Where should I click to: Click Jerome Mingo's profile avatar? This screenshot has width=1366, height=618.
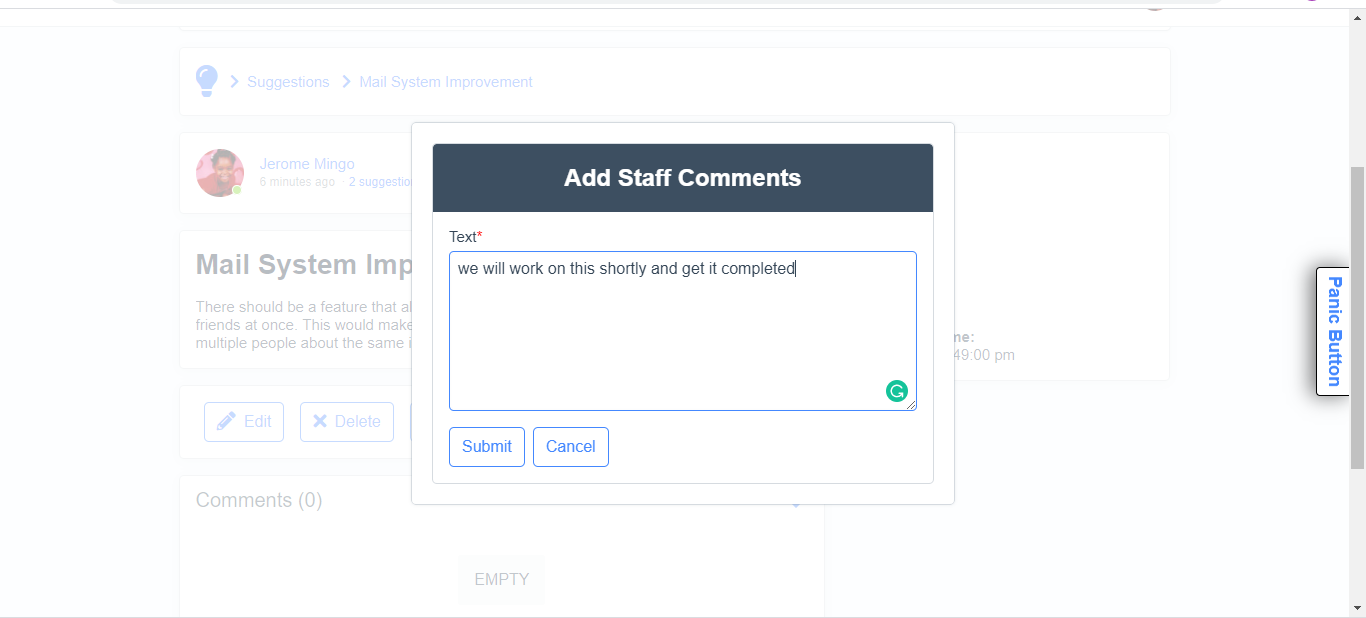point(220,173)
